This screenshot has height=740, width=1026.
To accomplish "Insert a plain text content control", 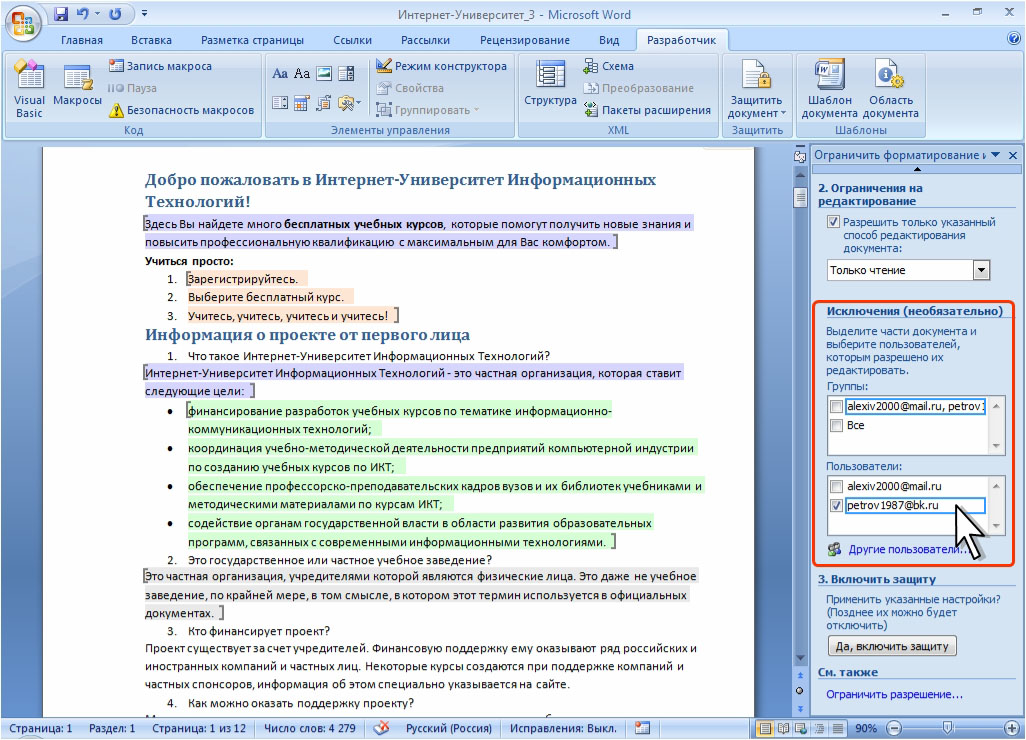I will click(302, 73).
